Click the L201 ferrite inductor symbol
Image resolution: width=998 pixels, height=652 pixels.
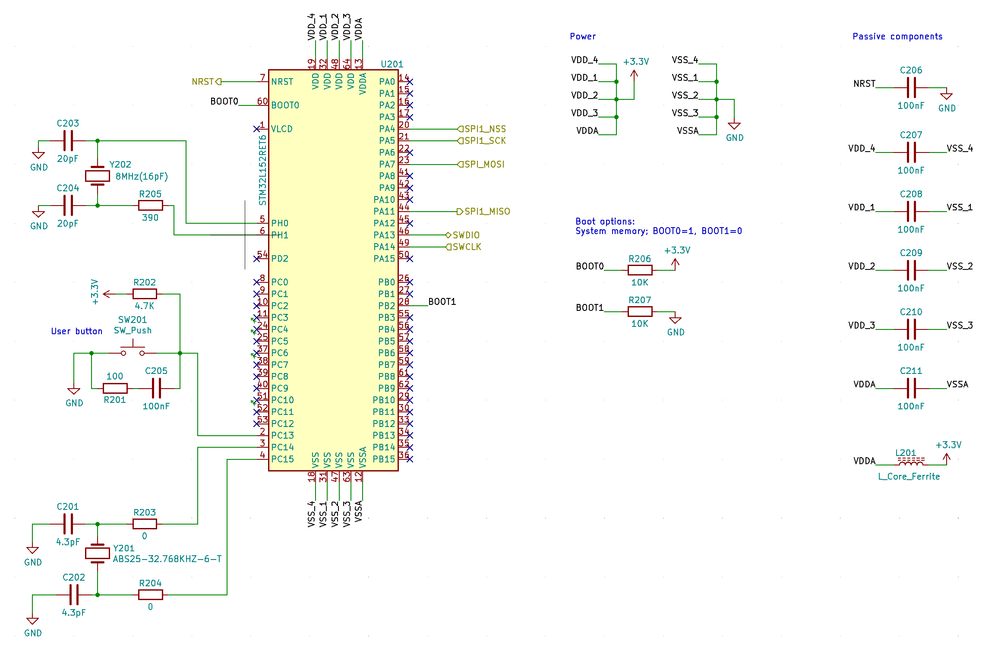point(911,461)
